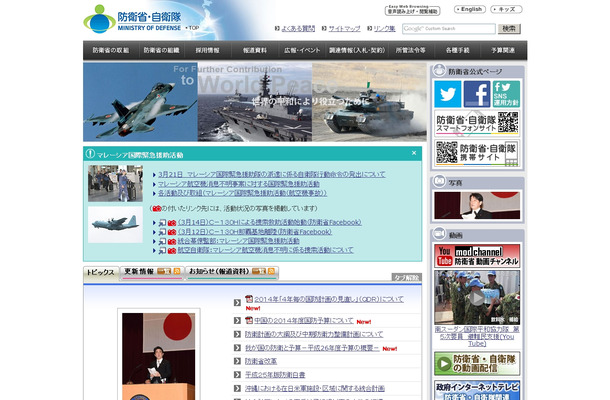Switch site to English

point(470,9)
